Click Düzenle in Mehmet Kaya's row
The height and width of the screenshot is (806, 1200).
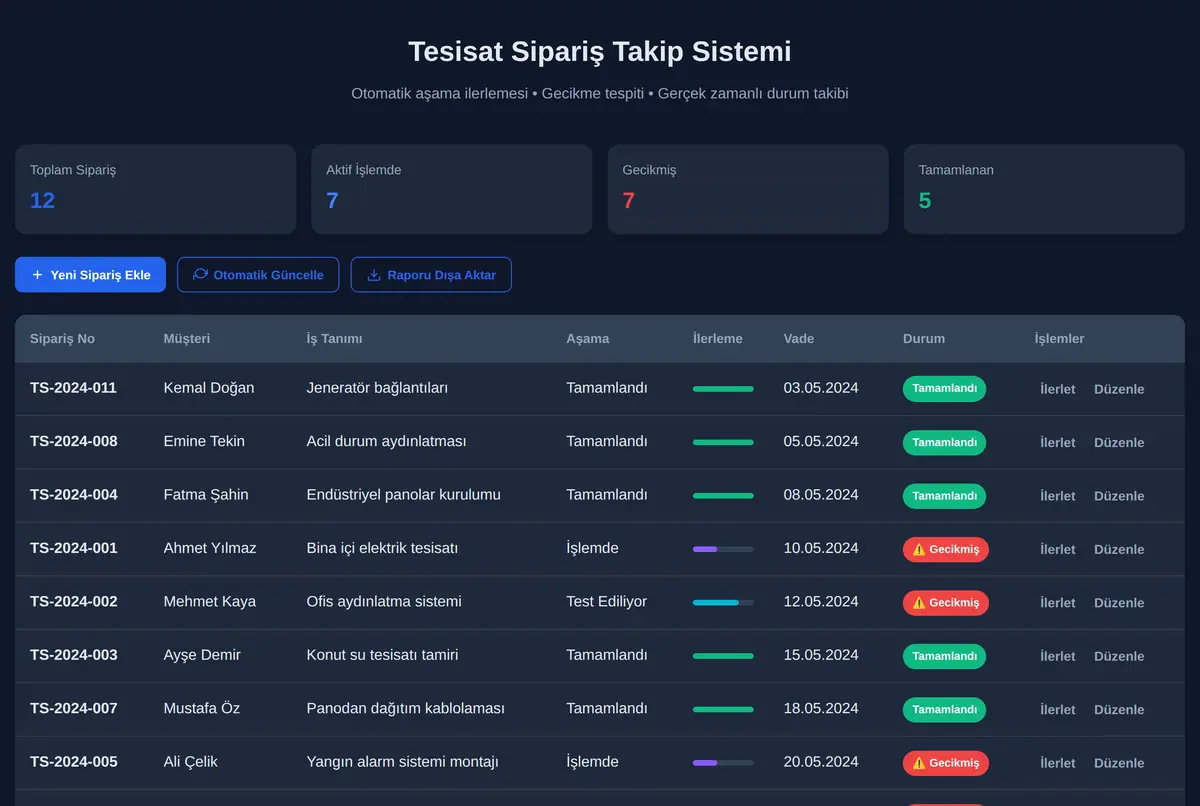point(1119,603)
